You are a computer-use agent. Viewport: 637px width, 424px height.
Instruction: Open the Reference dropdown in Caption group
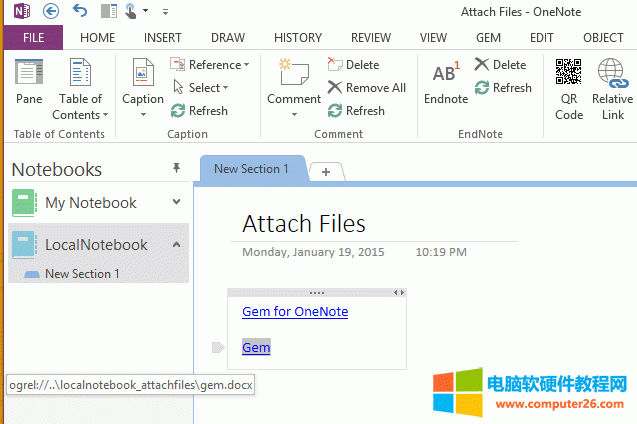[x=210, y=65]
